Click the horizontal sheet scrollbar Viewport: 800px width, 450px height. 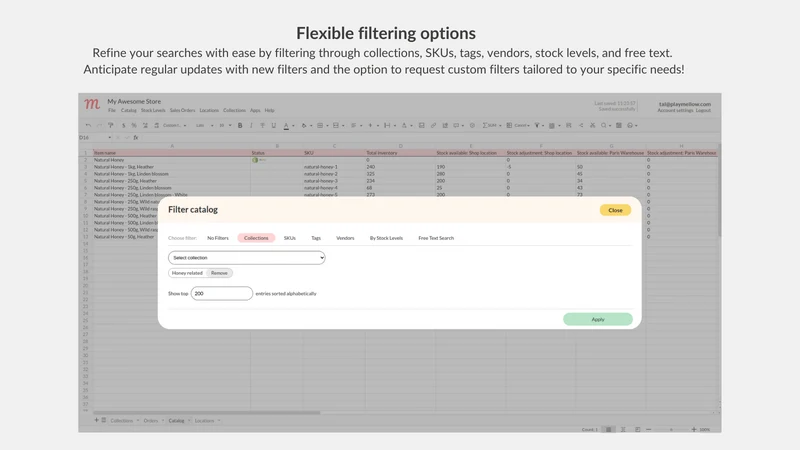(x=207, y=412)
